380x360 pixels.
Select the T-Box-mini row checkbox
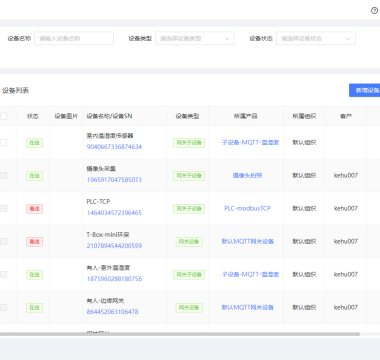[x=3, y=241]
